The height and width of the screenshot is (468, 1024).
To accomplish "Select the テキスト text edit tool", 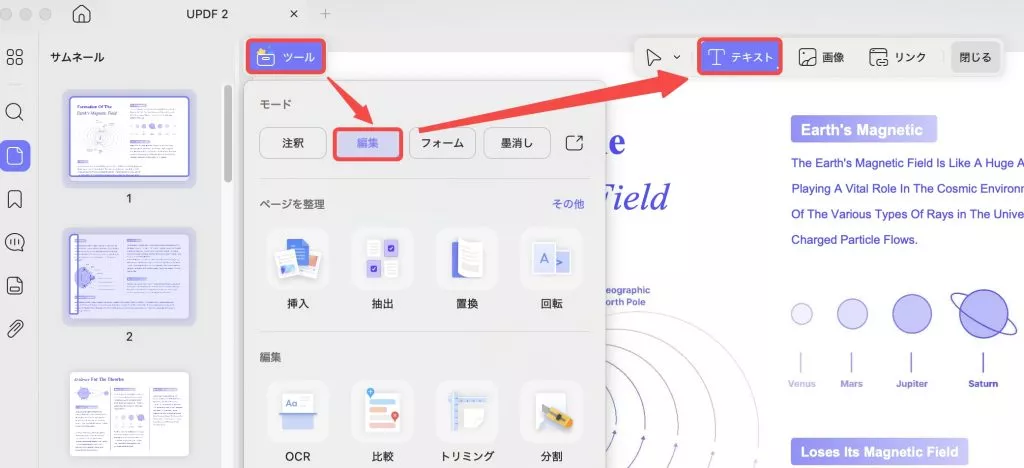I will 740,57.
